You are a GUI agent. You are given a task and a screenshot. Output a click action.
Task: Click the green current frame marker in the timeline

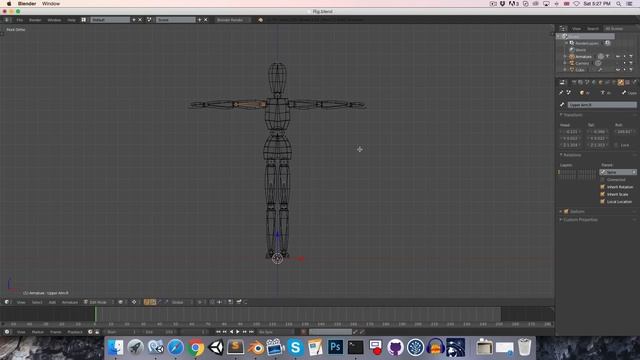tap(96, 314)
